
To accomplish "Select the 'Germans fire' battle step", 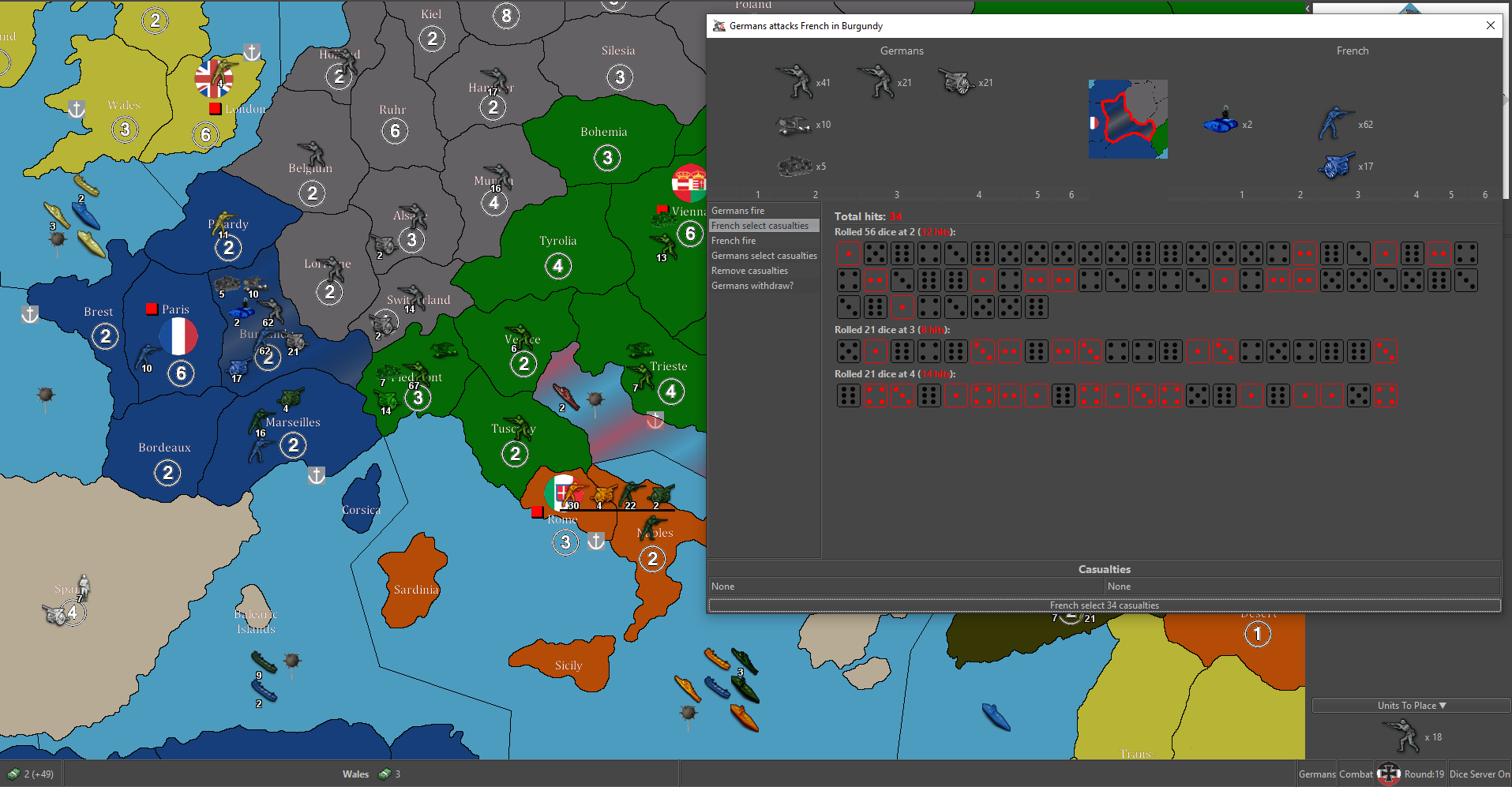I will tap(738, 211).
